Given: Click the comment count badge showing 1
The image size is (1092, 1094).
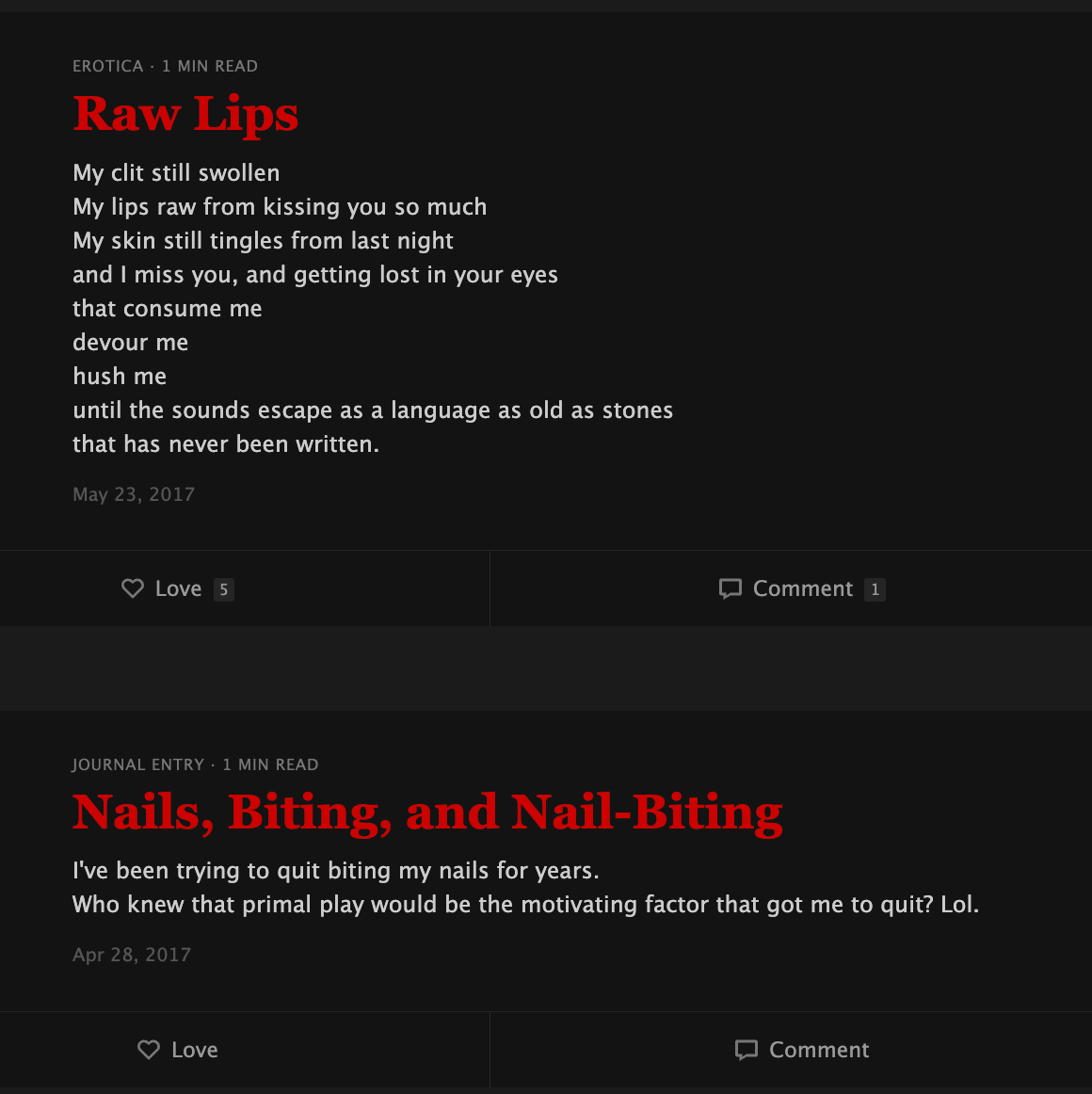Looking at the screenshot, I should coord(875,589).
